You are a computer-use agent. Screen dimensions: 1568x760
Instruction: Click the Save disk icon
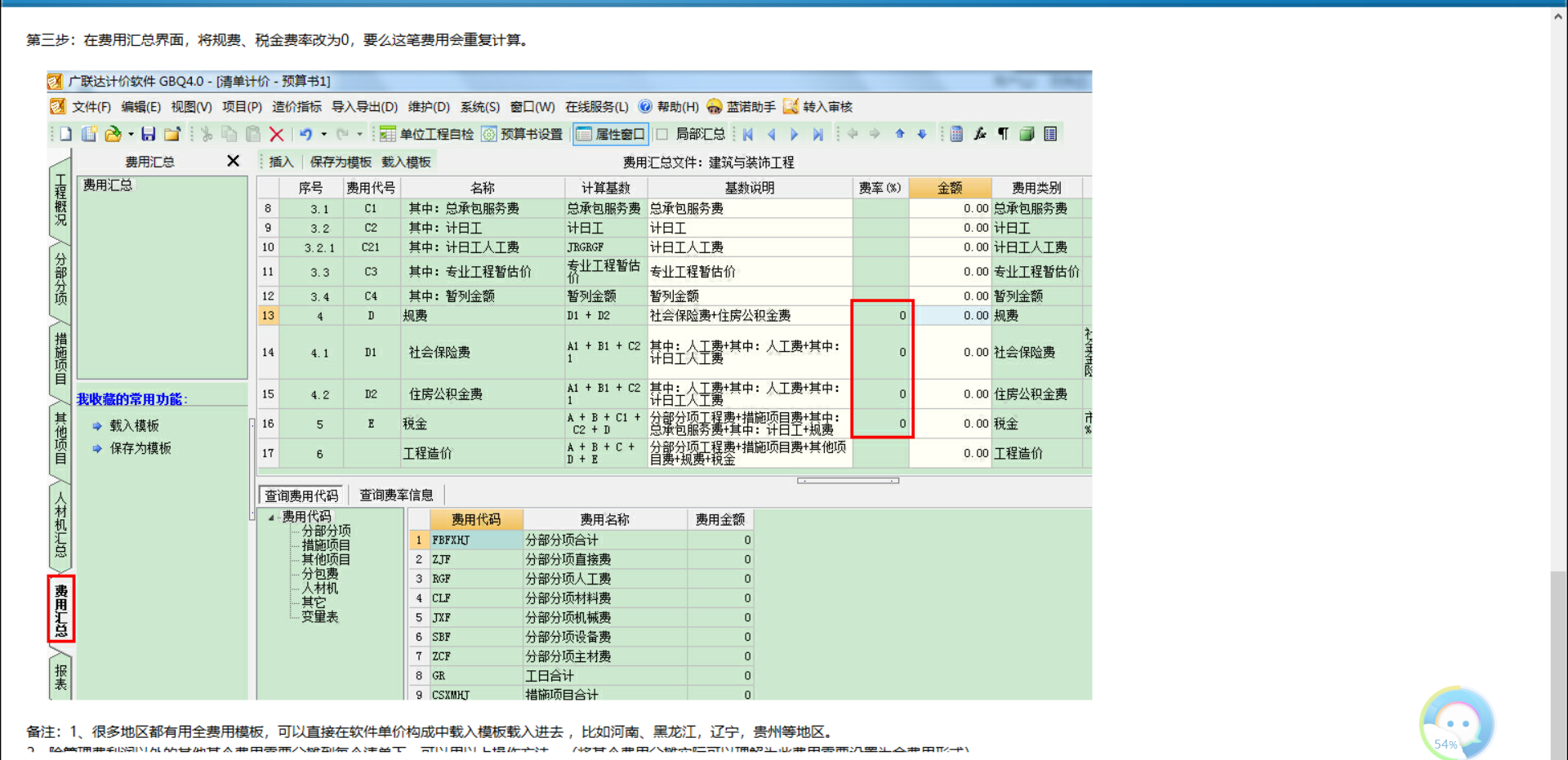pyautogui.click(x=149, y=134)
